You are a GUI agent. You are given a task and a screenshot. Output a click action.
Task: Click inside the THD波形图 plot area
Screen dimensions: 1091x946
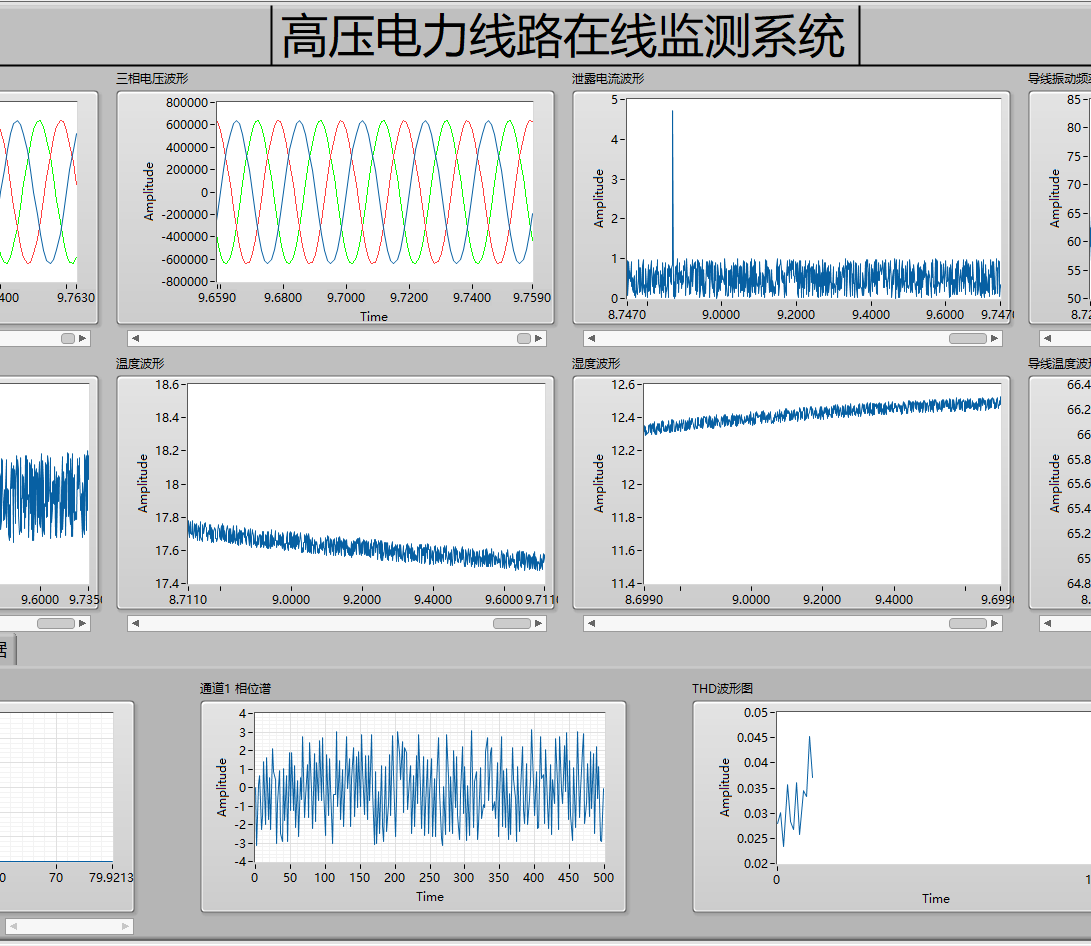click(x=934, y=787)
